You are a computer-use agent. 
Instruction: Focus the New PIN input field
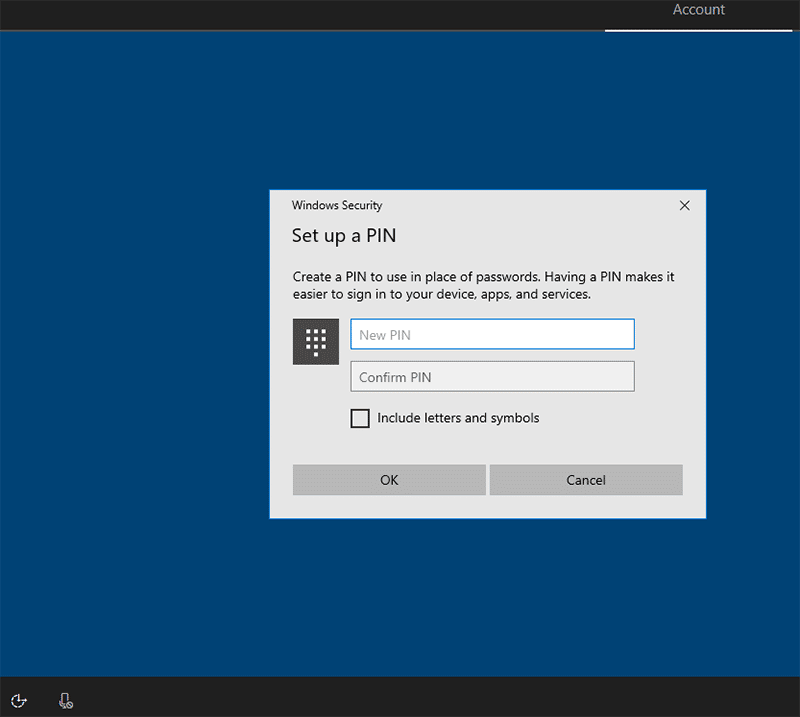pyautogui.click(x=492, y=334)
